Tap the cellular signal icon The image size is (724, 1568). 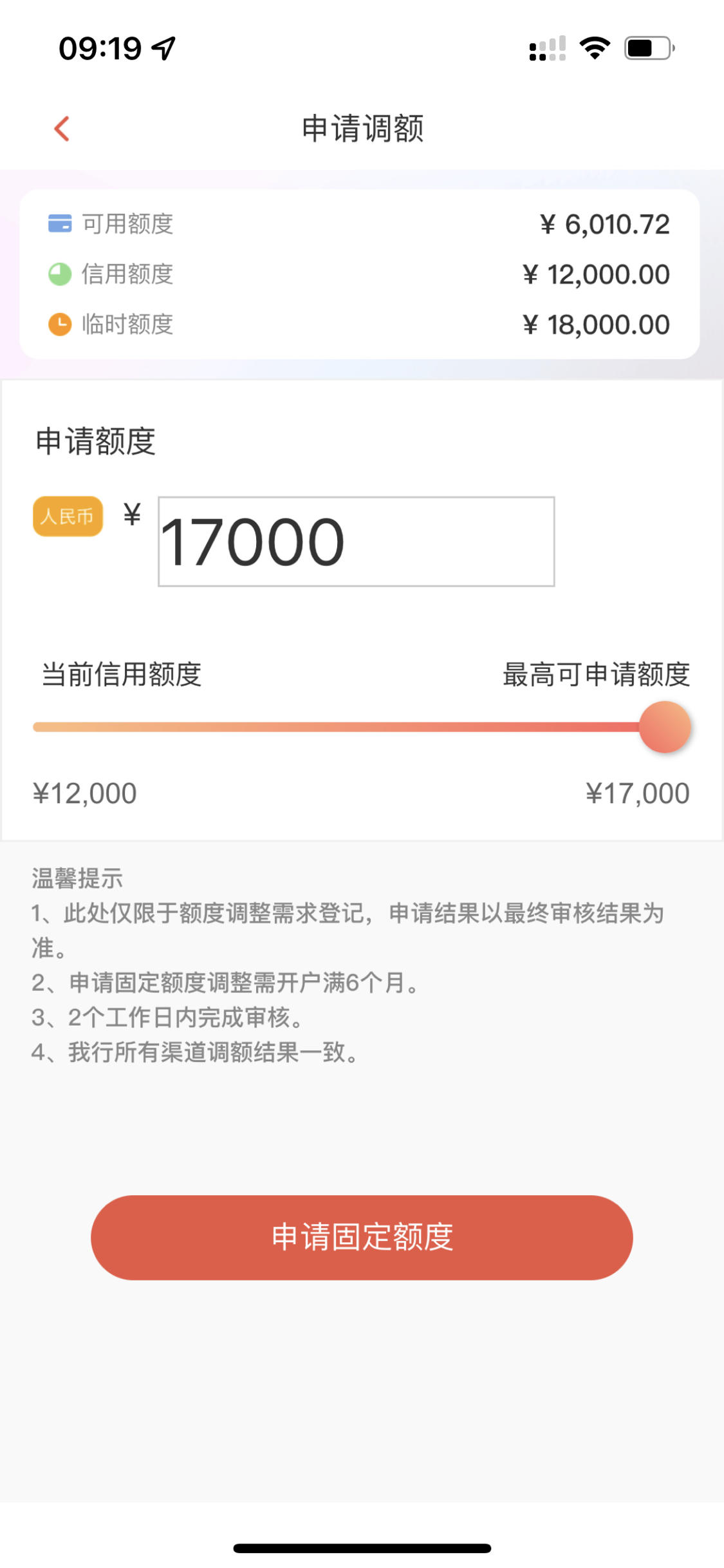click(x=547, y=49)
